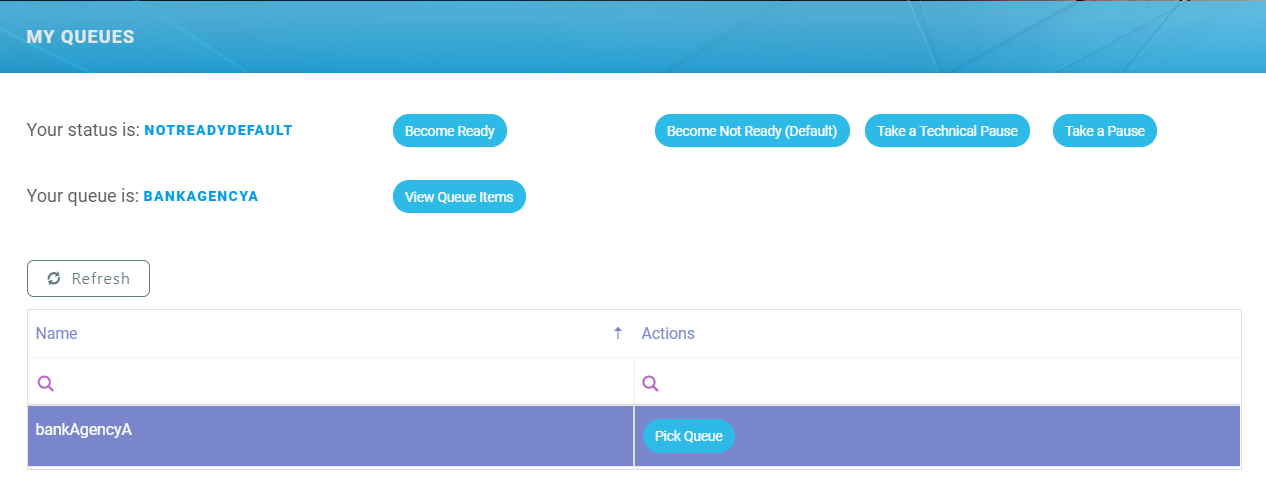Sort by the Name column header
Screen dimensions: 1266x496
click(x=57, y=333)
